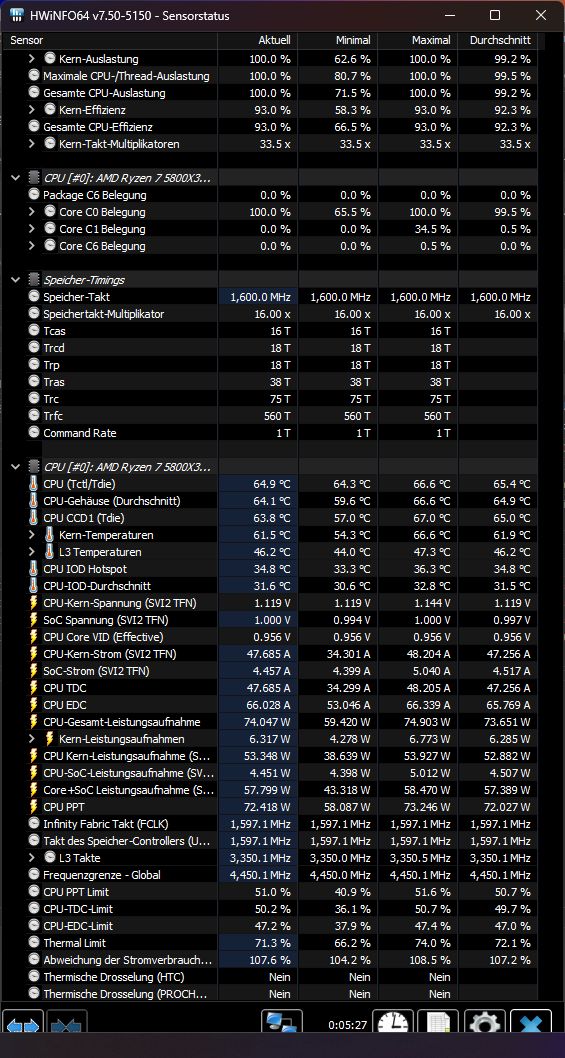Screen dimensions: 565x1058
Task: Expand Core C6 Belegung
Action: click(x=32, y=246)
